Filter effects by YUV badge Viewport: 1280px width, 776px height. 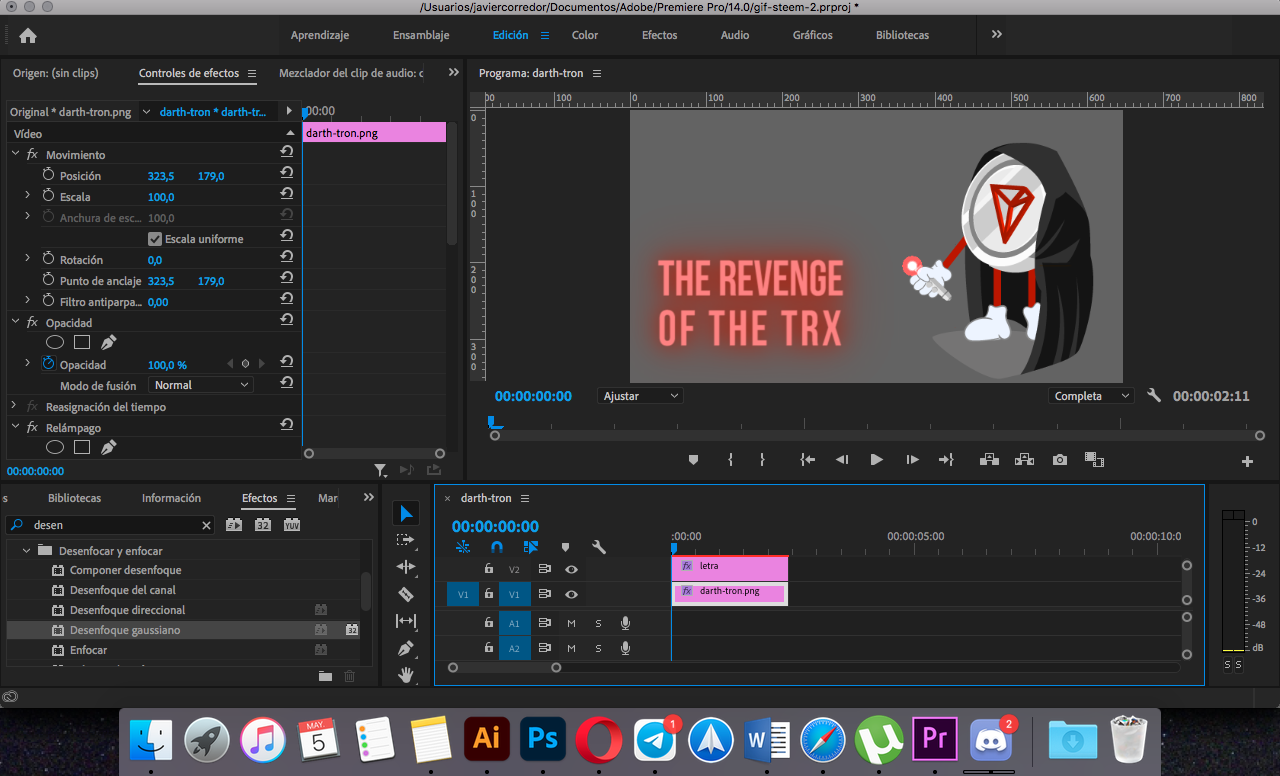click(292, 524)
